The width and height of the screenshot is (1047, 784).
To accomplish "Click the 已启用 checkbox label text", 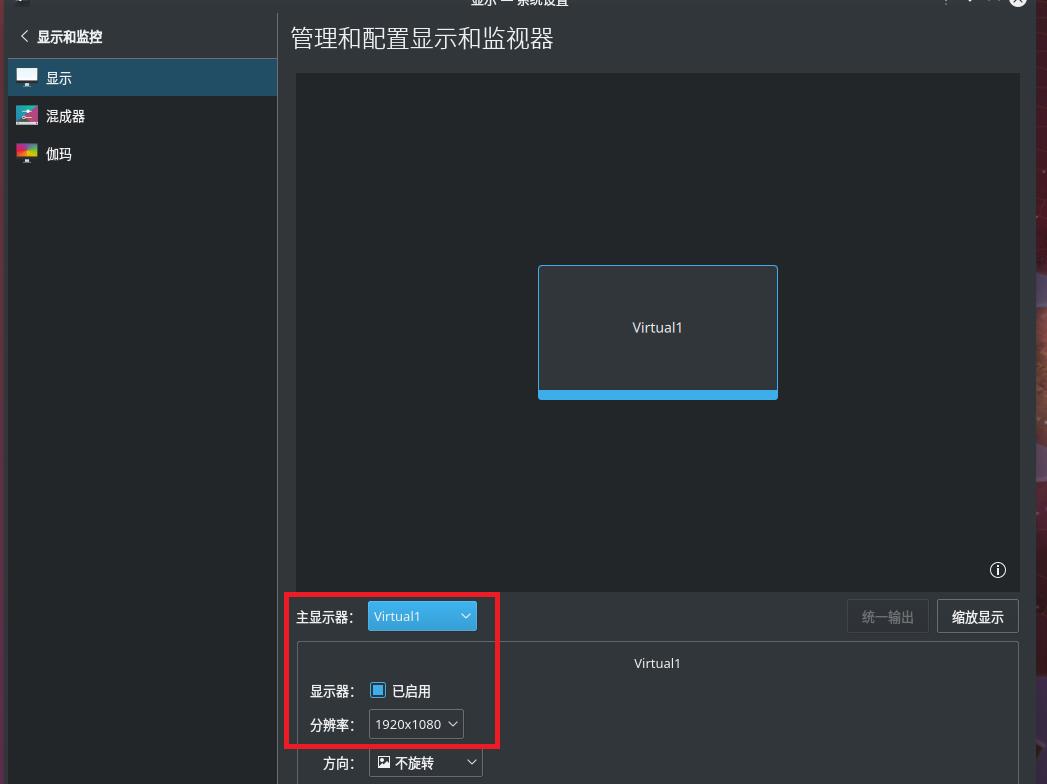I will click(x=411, y=691).
